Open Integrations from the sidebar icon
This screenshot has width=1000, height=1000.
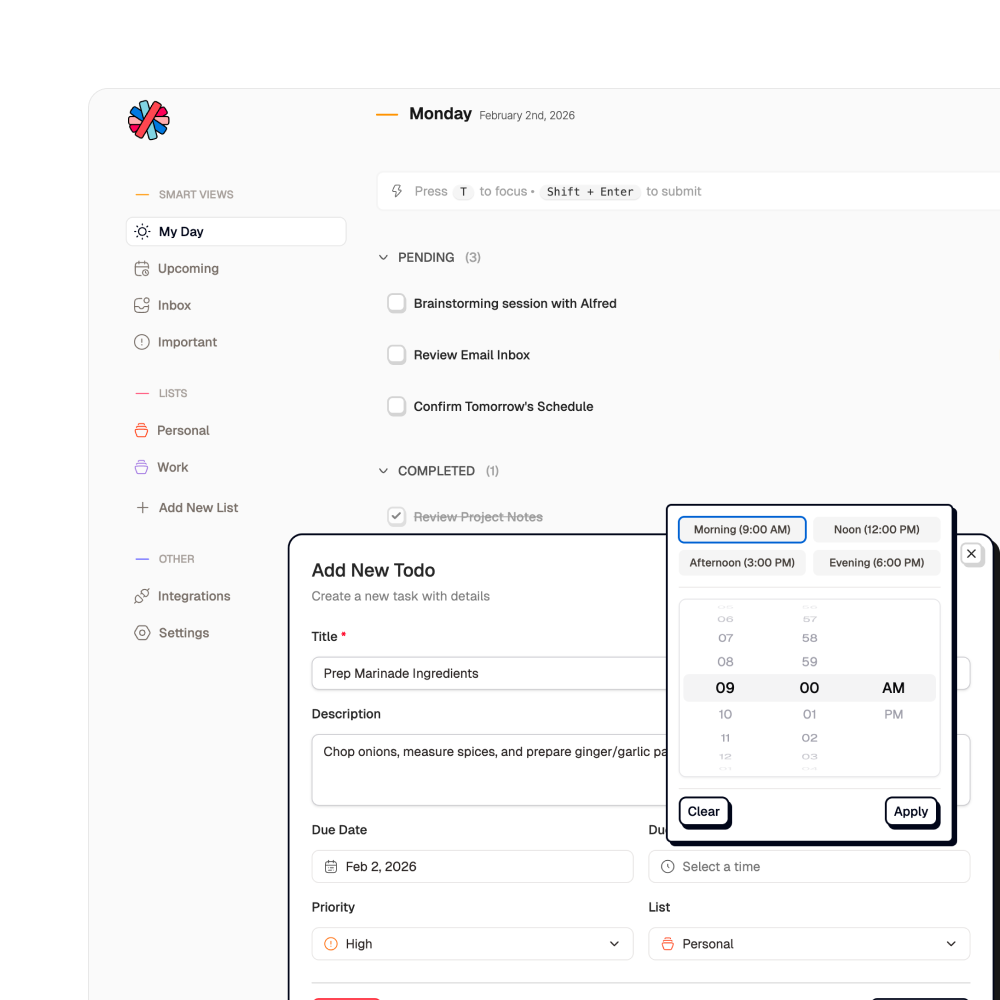[x=142, y=596]
